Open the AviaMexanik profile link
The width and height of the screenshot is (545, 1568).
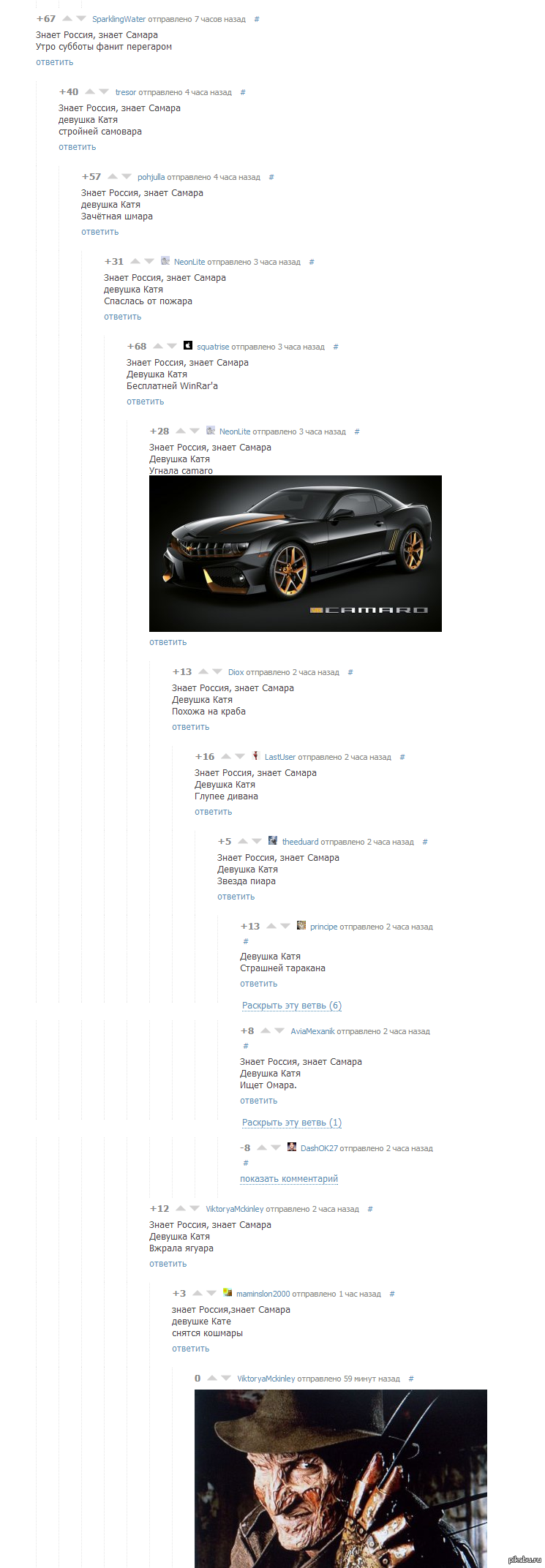[313, 1031]
